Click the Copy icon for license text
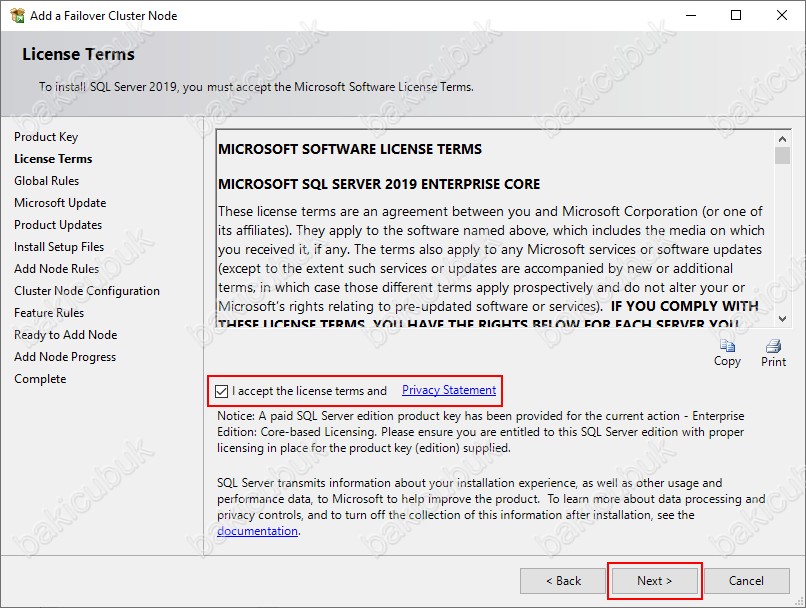The width and height of the screenshot is (806, 608). point(727,346)
